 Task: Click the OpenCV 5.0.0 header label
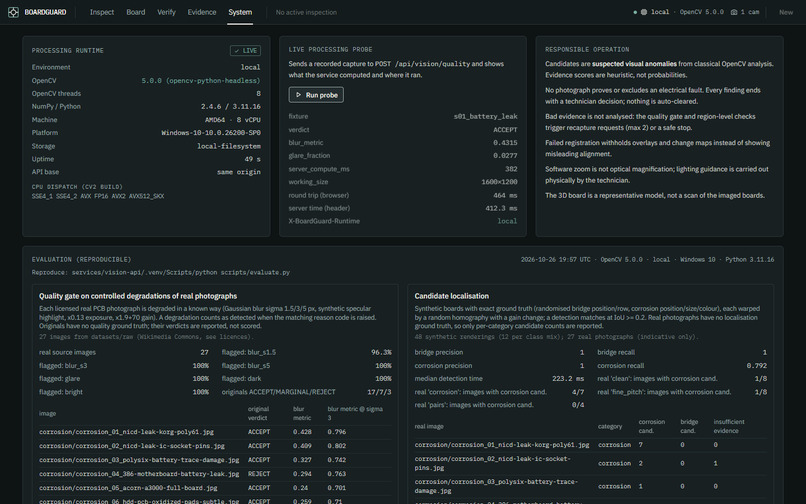(x=702, y=12)
